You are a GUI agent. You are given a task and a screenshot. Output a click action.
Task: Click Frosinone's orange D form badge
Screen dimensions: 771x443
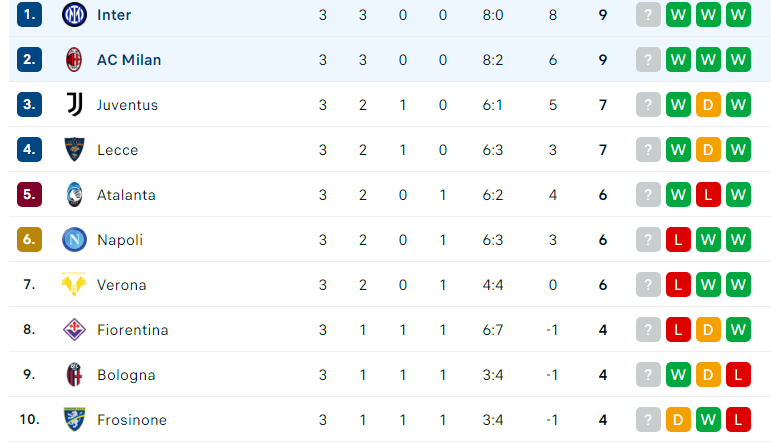pos(678,419)
